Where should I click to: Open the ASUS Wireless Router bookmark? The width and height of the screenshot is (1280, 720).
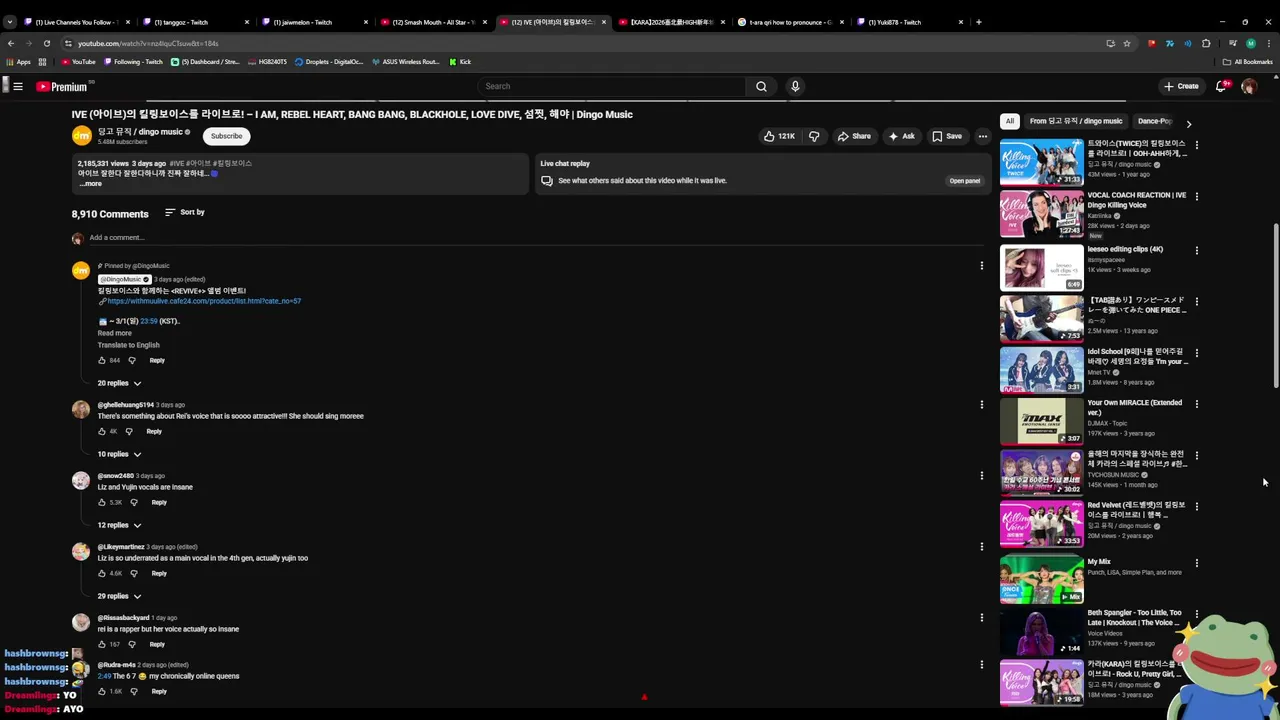tap(405, 62)
